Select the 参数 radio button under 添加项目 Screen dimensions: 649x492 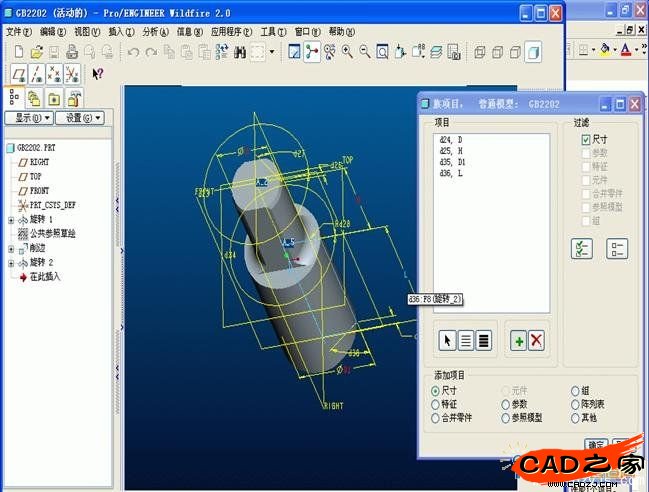point(506,405)
